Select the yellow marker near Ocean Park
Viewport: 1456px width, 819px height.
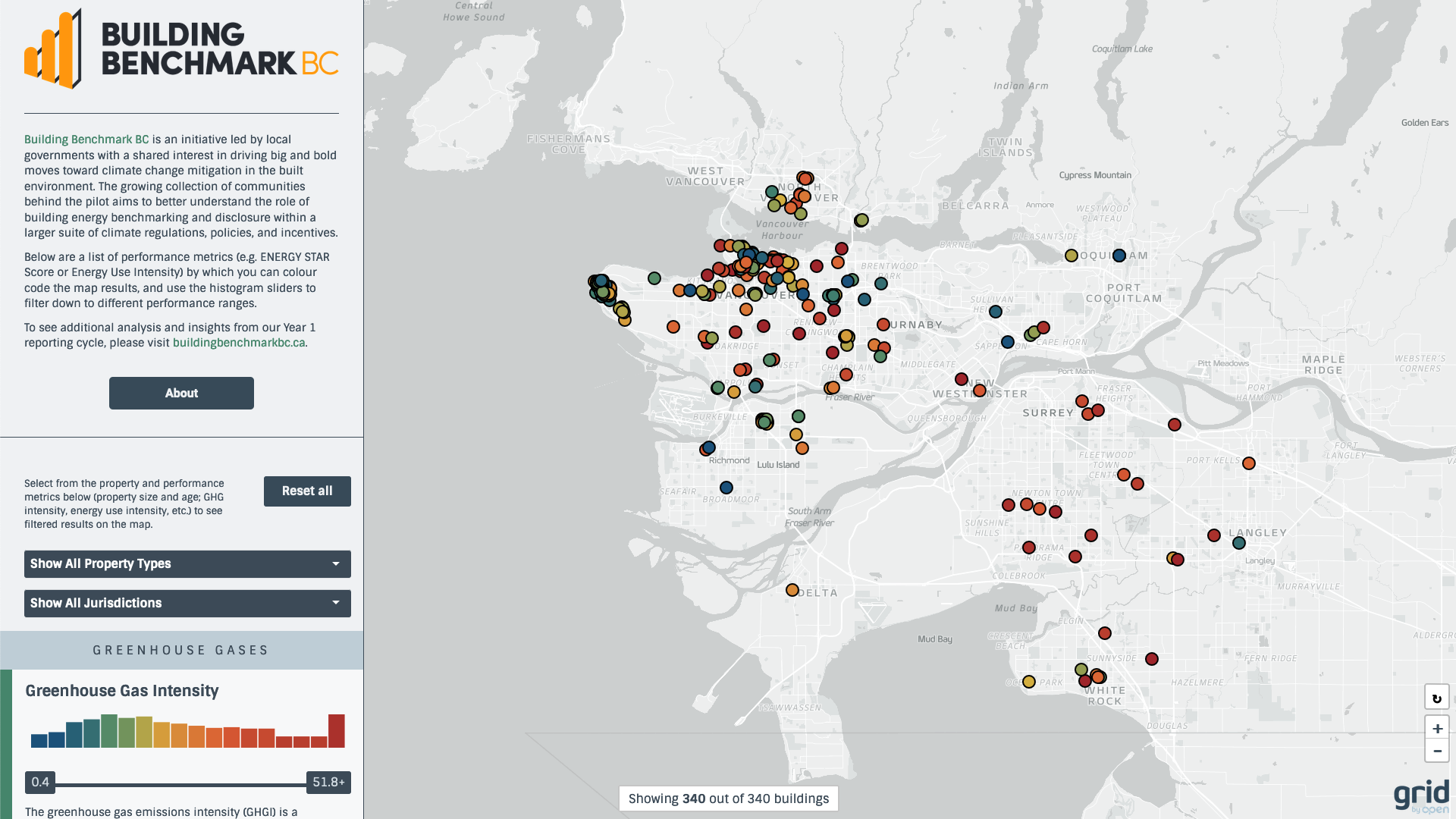coord(1028,682)
